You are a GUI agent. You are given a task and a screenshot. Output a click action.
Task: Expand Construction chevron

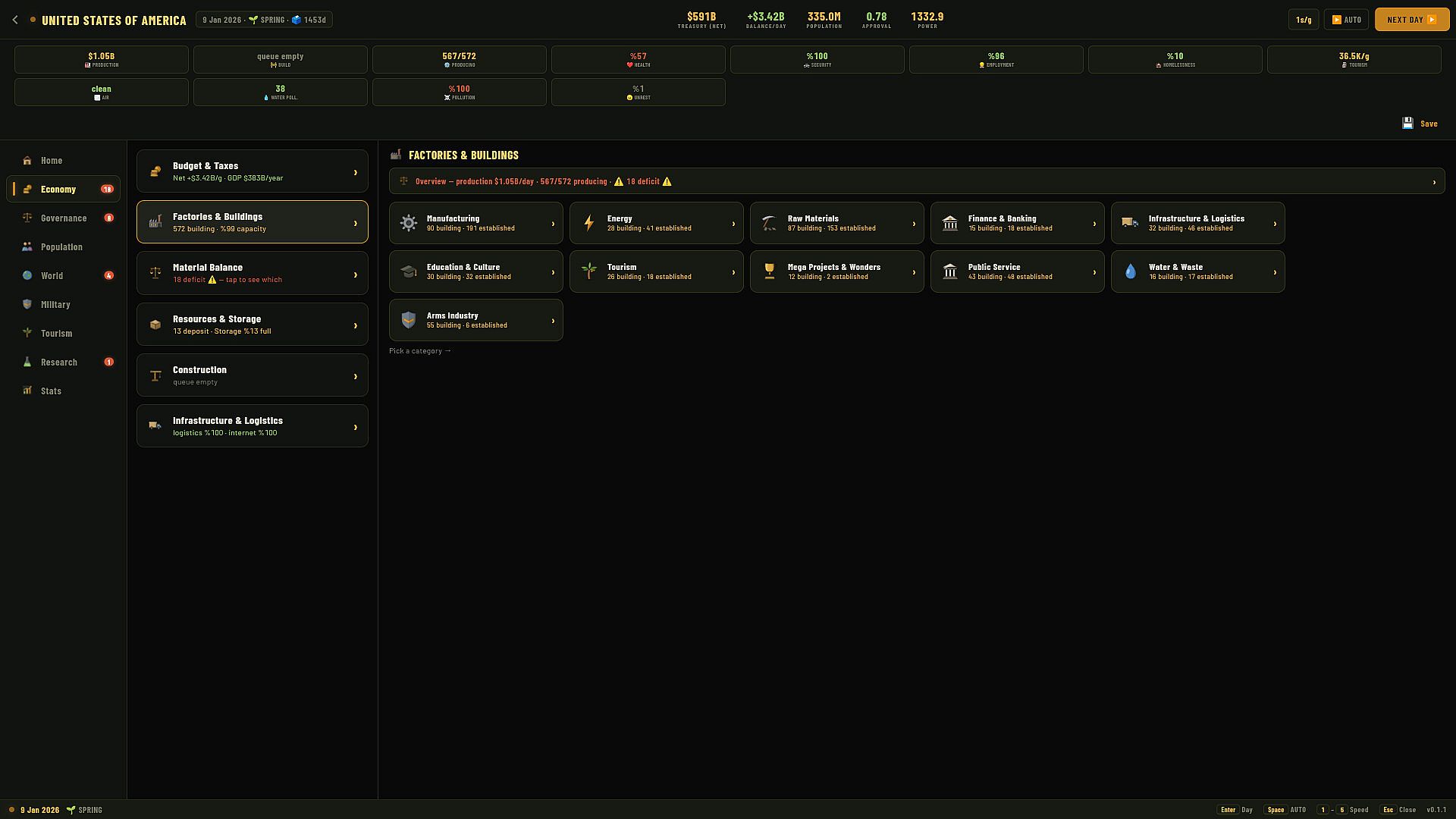[355, 376]
